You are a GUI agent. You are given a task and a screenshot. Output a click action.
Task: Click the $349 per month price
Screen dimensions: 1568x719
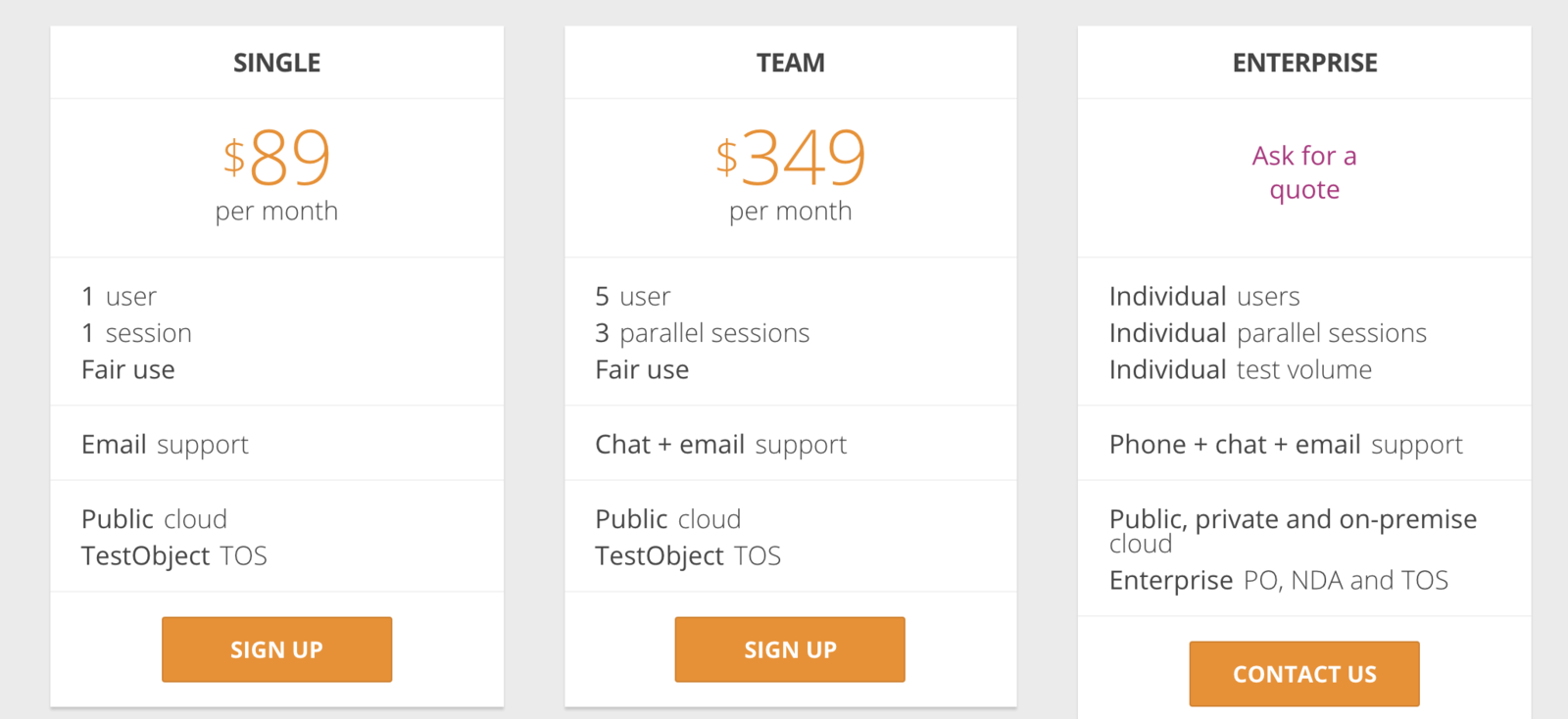point(790,174)
